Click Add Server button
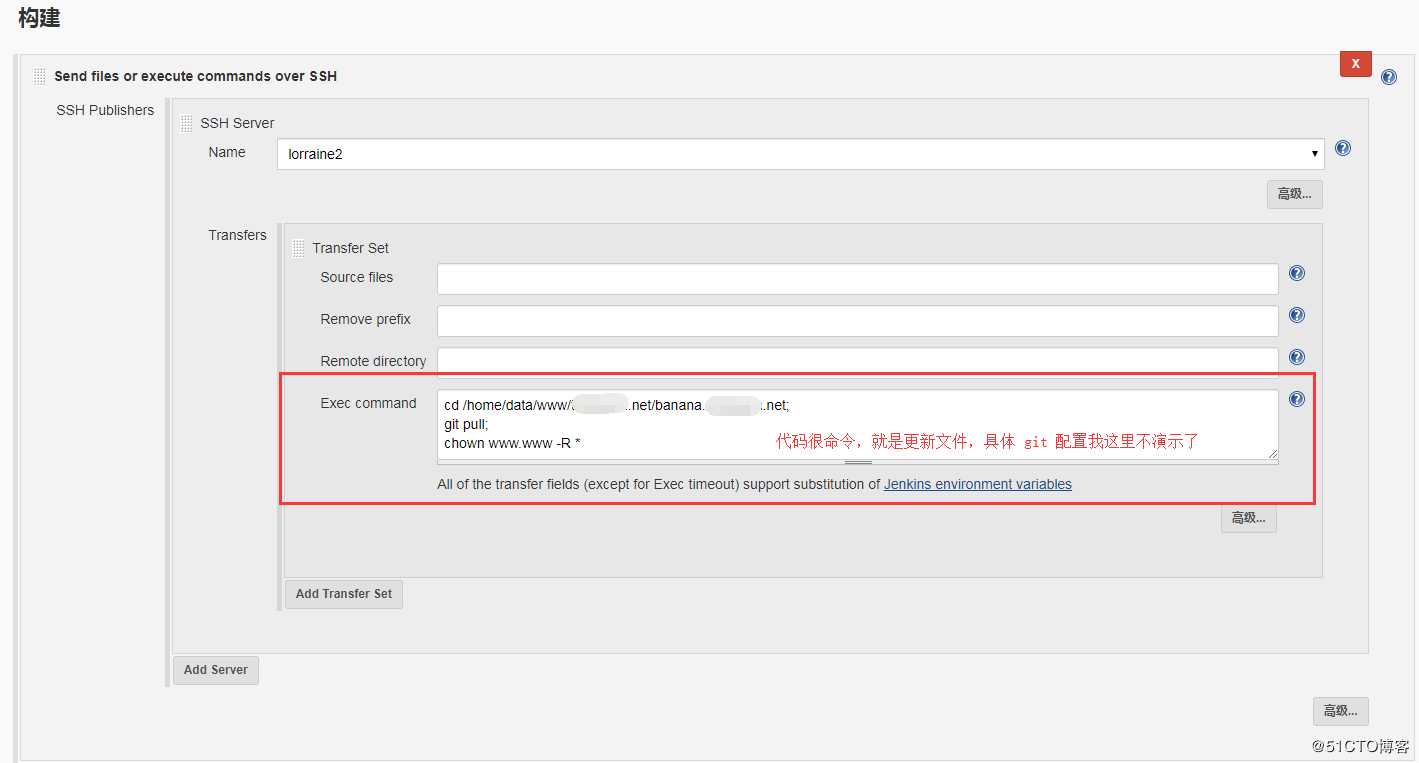This screenshot has width=1419, height=763. 216,670
